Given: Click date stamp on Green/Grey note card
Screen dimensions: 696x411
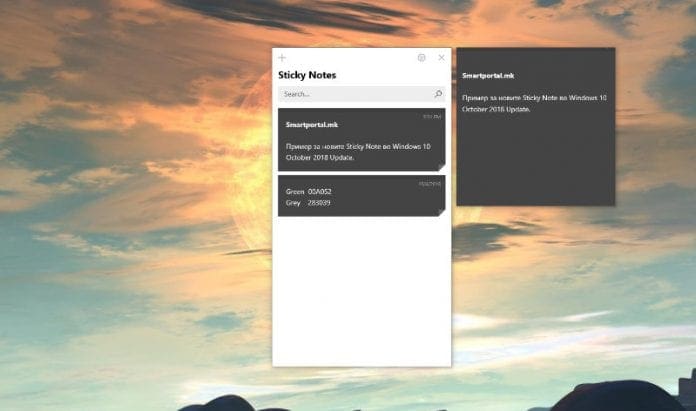Looking at the screenshot, I should point(431,183).
